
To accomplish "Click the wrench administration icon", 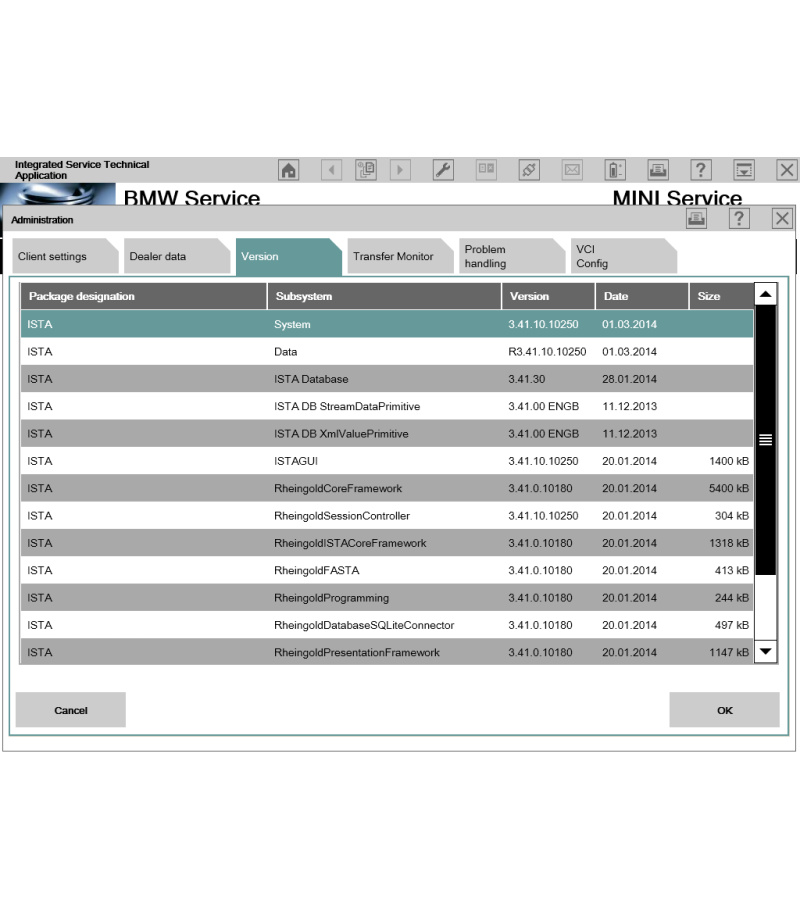I will click(x=443, y=170).
